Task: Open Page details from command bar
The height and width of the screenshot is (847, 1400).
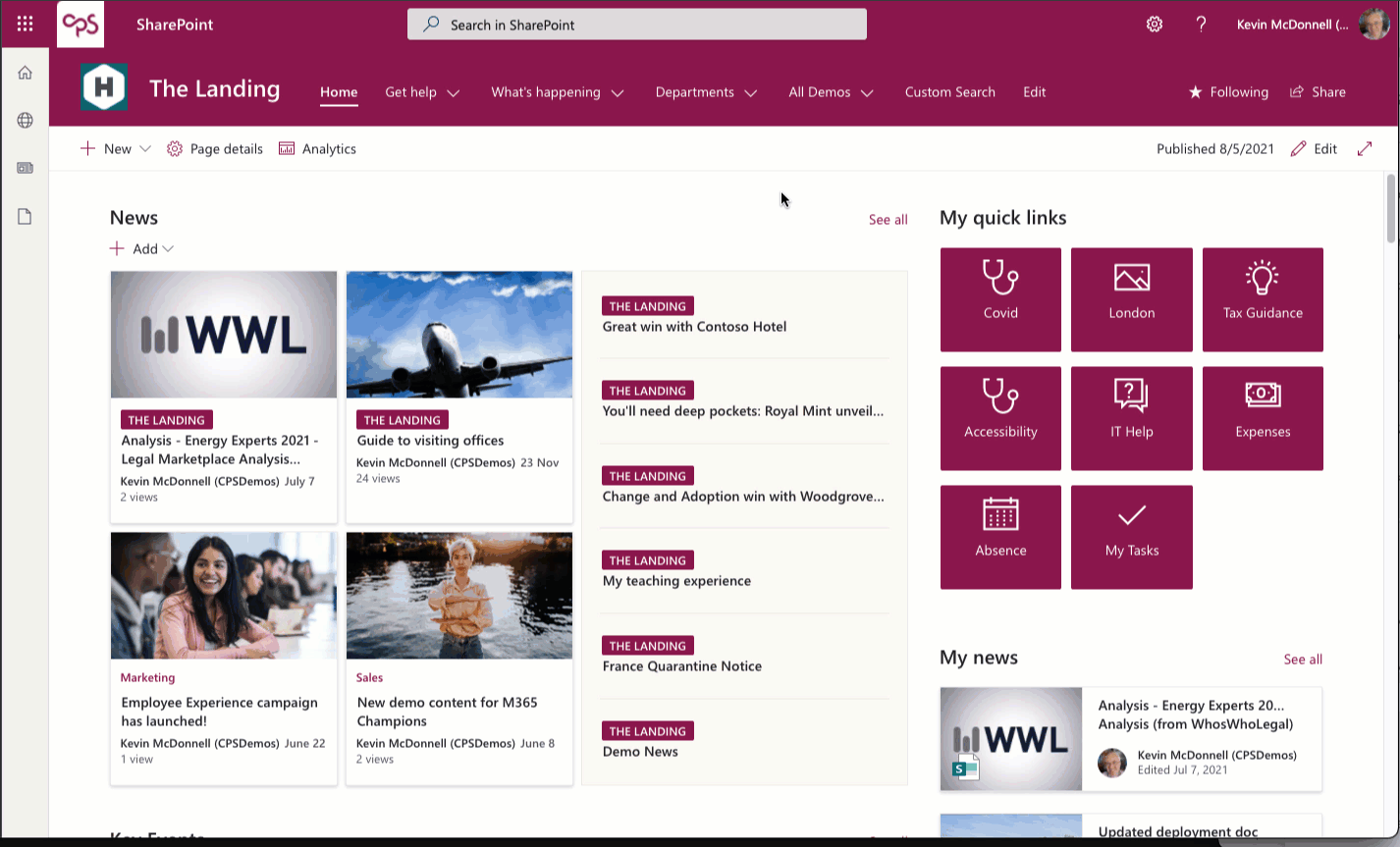Action: (215, 149)
